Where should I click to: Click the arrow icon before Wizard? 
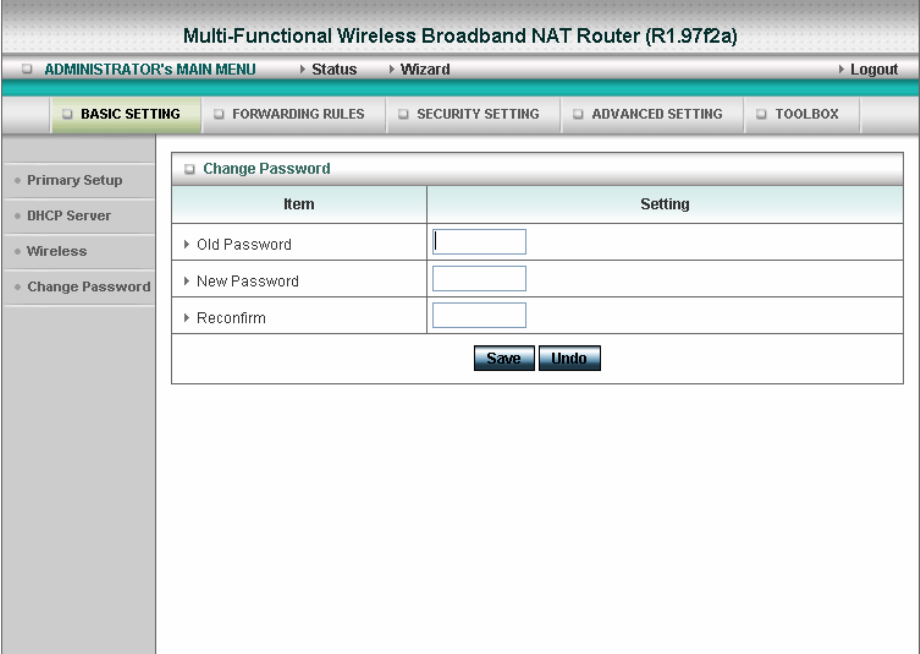(x=391, y=69)
